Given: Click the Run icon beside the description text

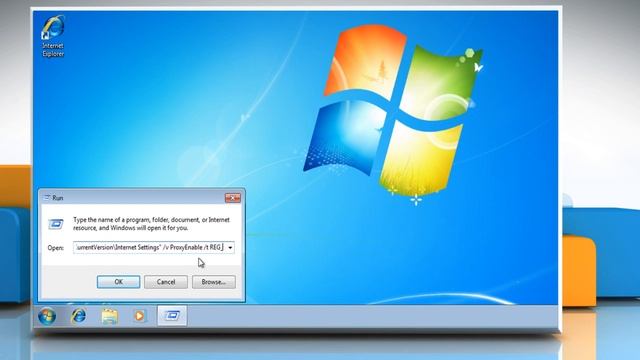Looking at the screenshot, I should coord(56,224).
